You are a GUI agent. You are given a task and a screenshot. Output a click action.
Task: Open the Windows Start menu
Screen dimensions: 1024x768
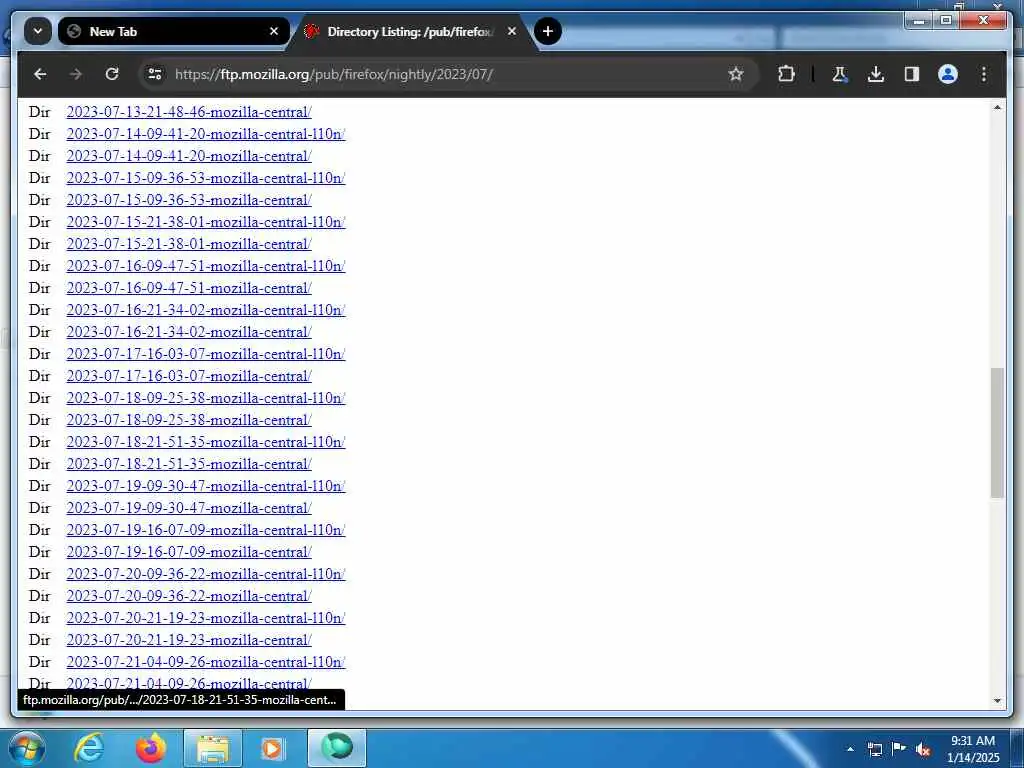pyautogui.click(x=27, y=748)
